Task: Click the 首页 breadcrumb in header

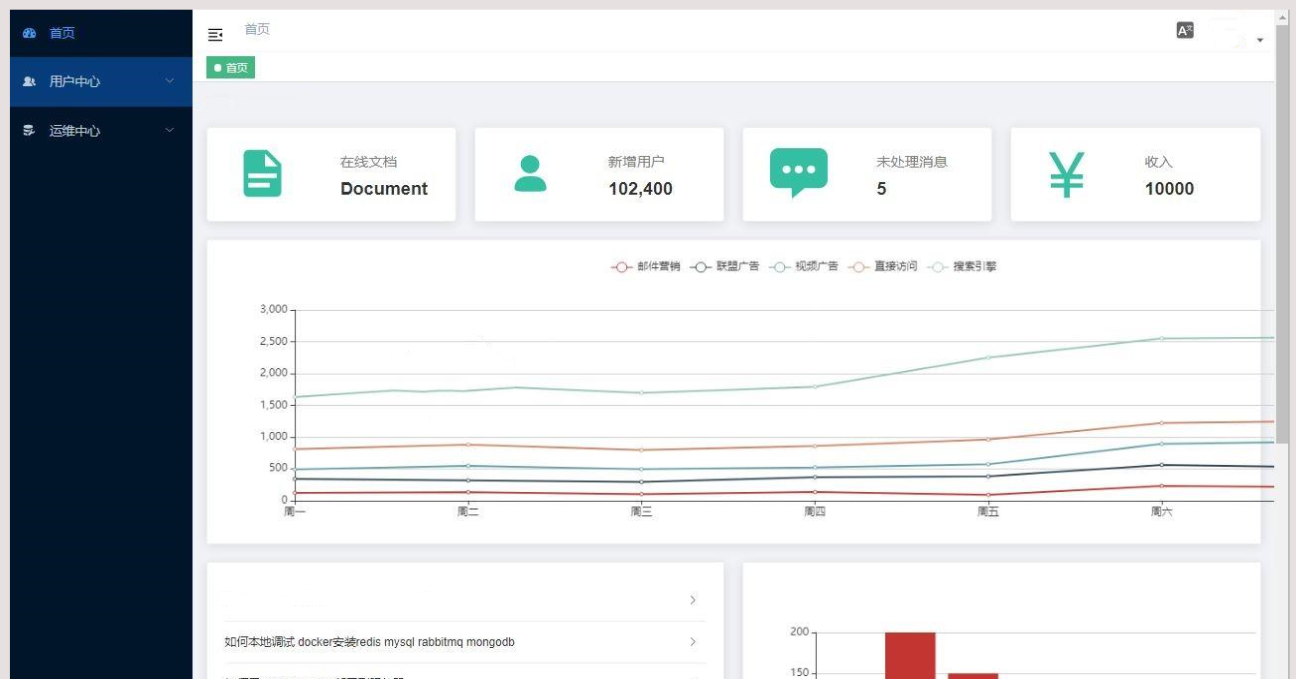Action: coord(257,30)
